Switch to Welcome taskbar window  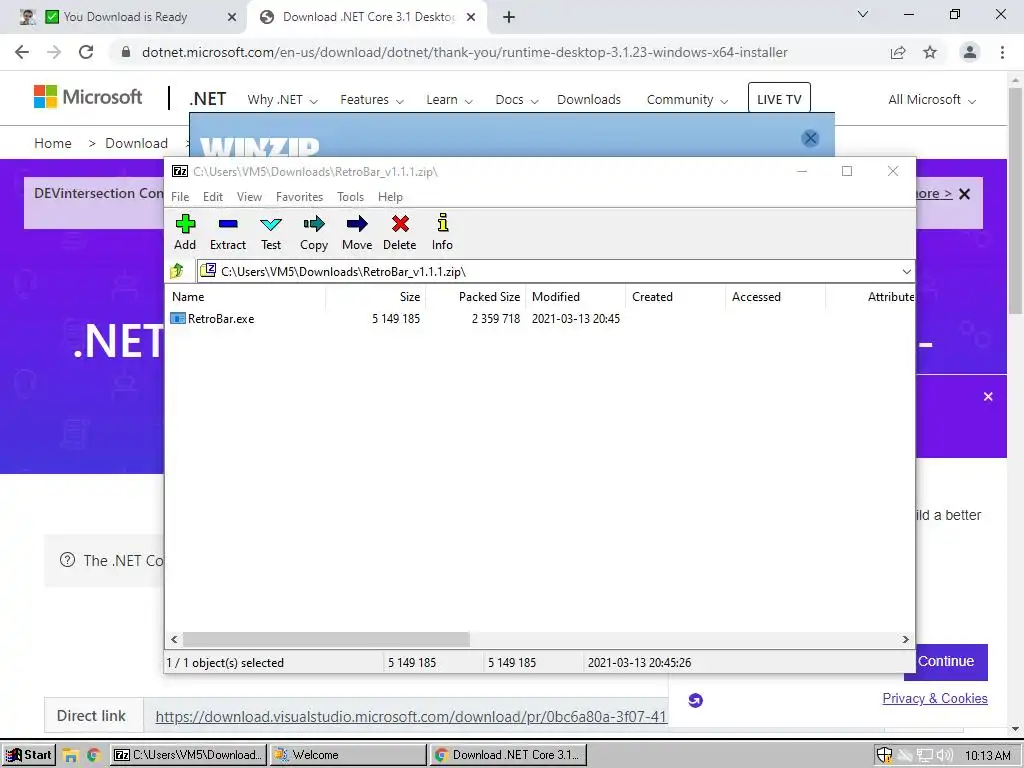point(348,755)
